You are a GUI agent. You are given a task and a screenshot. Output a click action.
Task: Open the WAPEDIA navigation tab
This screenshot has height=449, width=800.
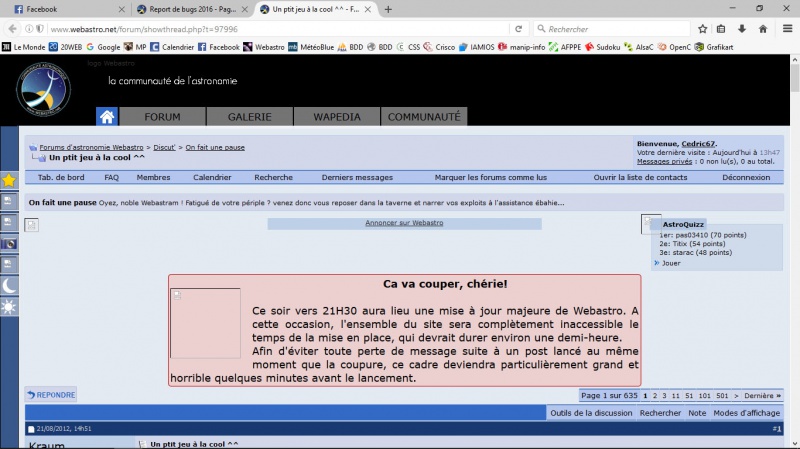tap(337, 117)
